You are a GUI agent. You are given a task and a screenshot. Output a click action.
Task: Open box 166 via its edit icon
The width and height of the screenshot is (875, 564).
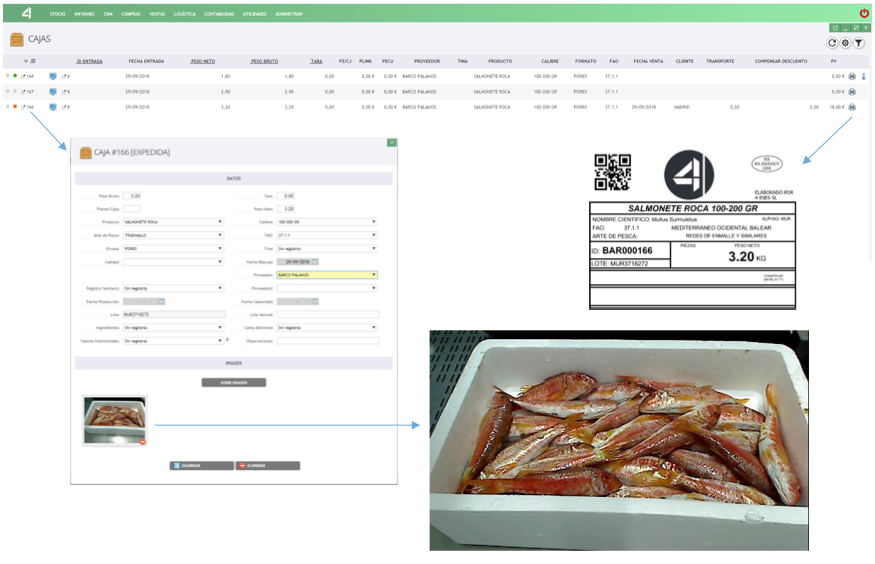coord(23,106)
